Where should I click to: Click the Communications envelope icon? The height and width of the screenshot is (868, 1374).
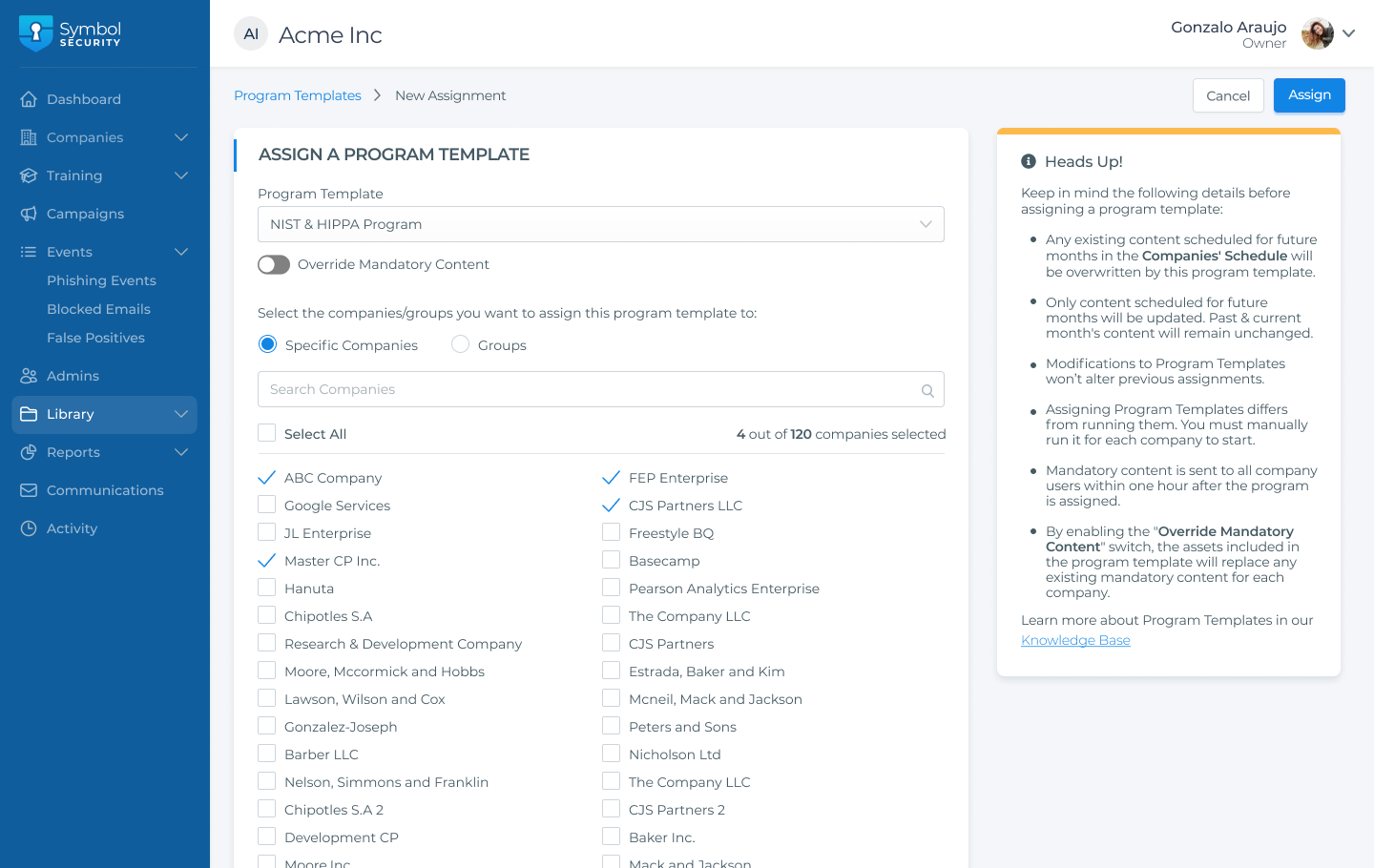pos(30,490)
